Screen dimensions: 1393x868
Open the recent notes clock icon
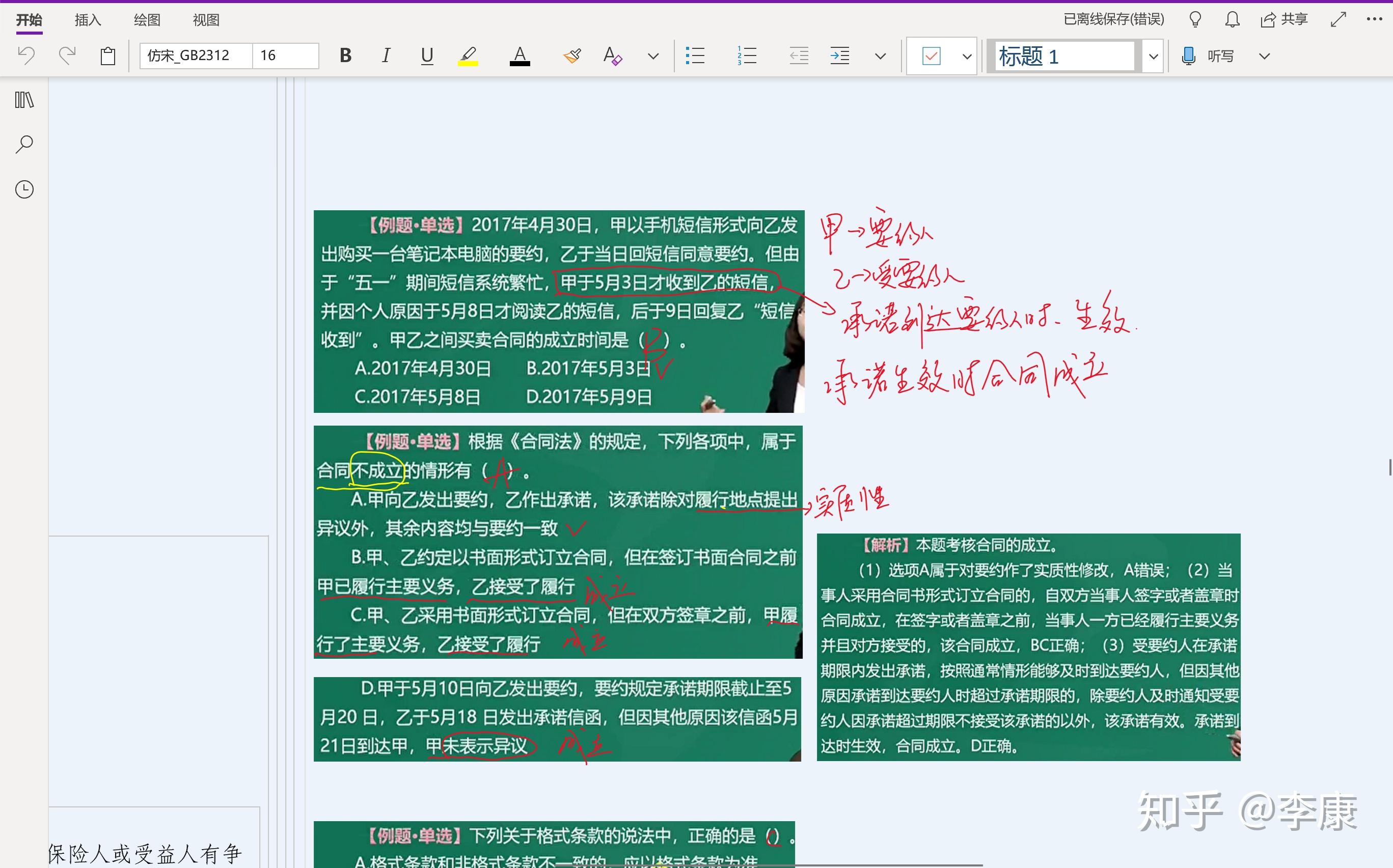pyautogui.click(x=24, y=189)
